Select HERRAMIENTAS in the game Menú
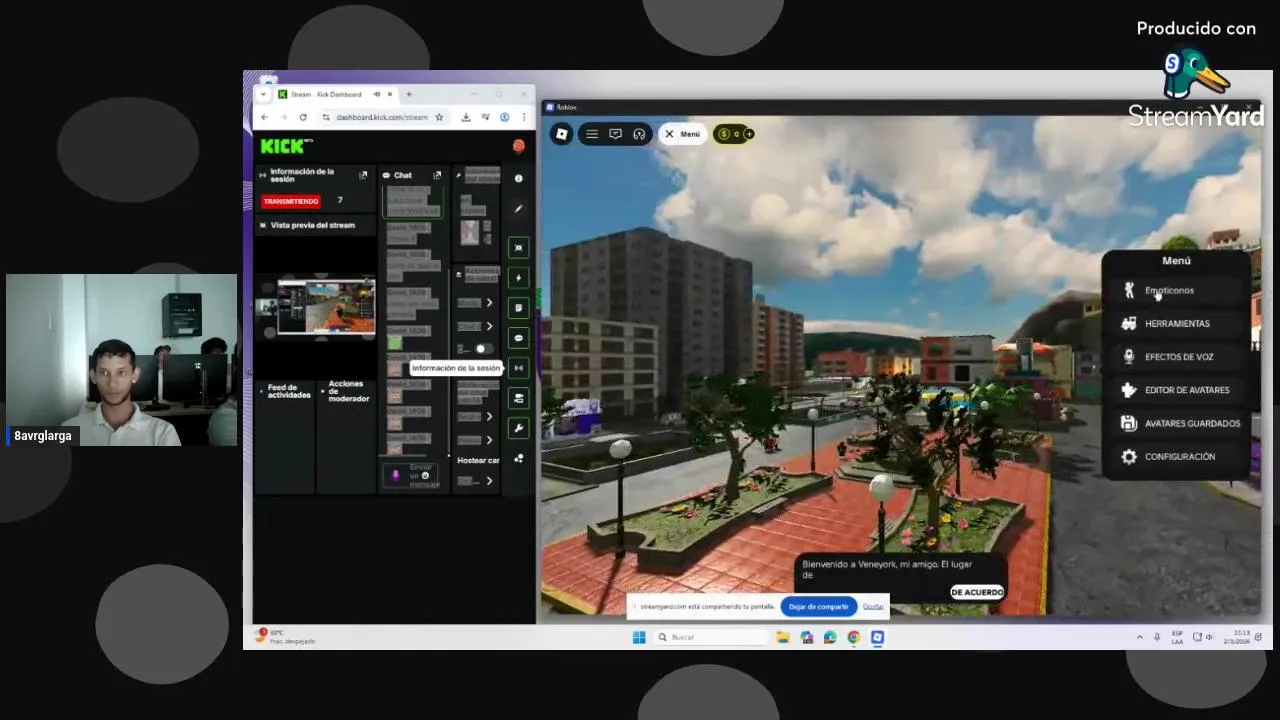Viewport: 1280px width, 720px height. [1176, 324]
